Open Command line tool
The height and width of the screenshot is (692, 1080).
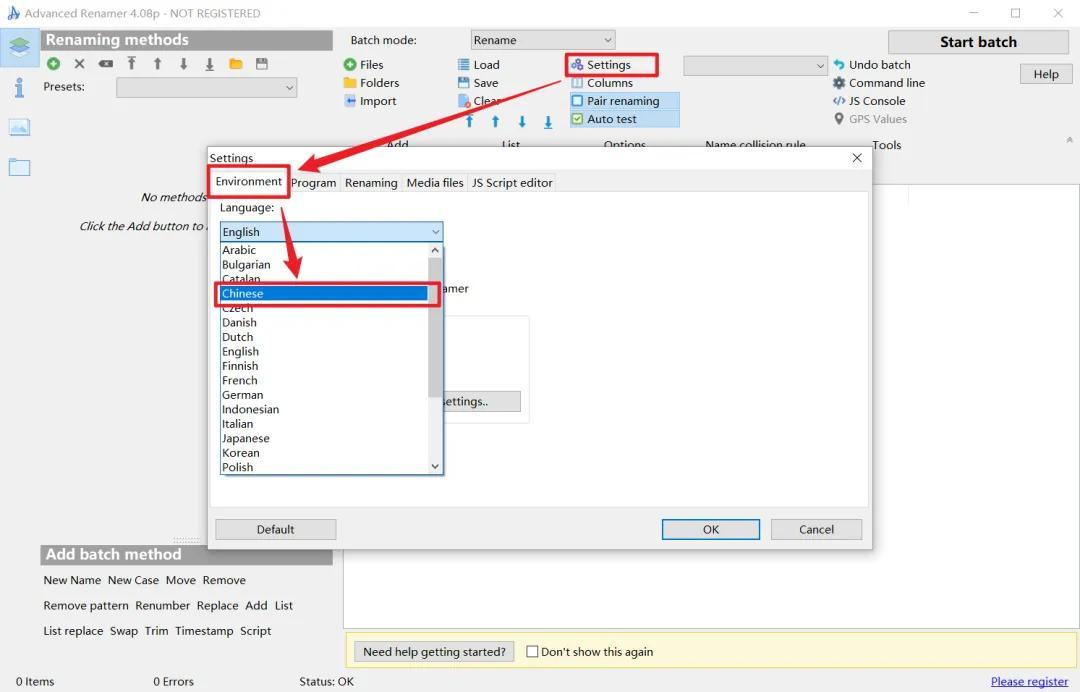coord(878,83)
